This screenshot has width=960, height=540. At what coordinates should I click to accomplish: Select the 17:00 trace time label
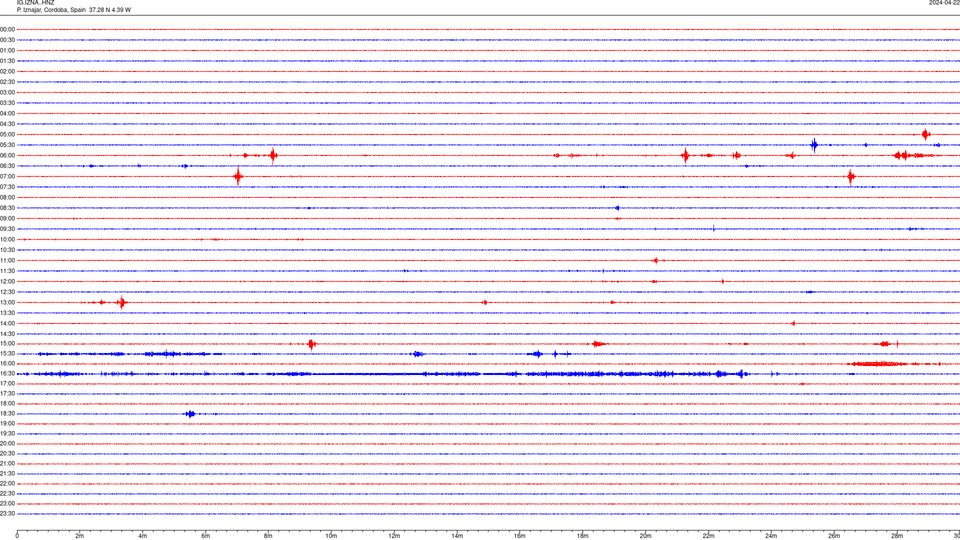pyautogui.click(x=7, y=384)
